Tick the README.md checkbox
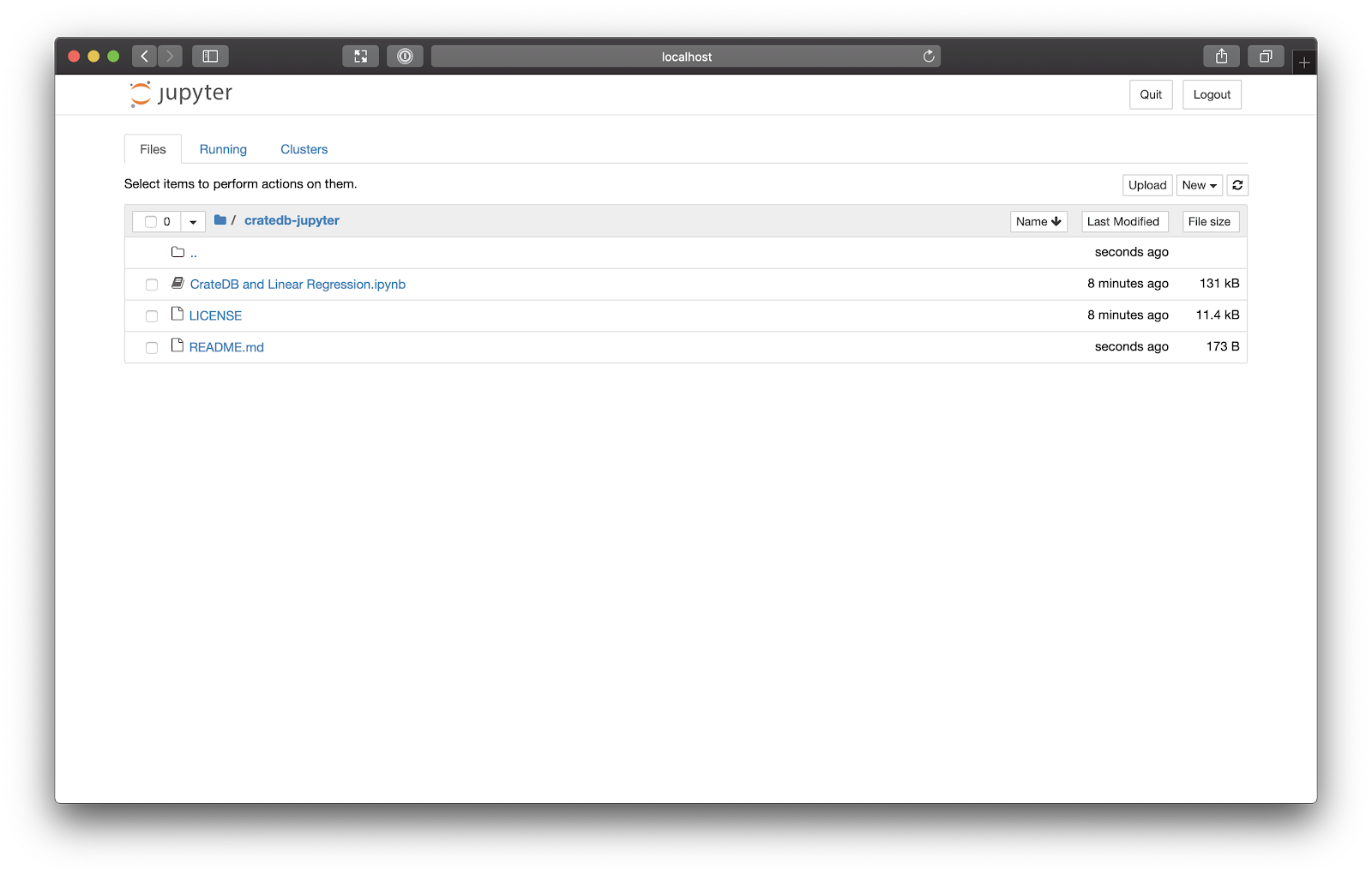The image size is (1372, 876). click(152, 348)
